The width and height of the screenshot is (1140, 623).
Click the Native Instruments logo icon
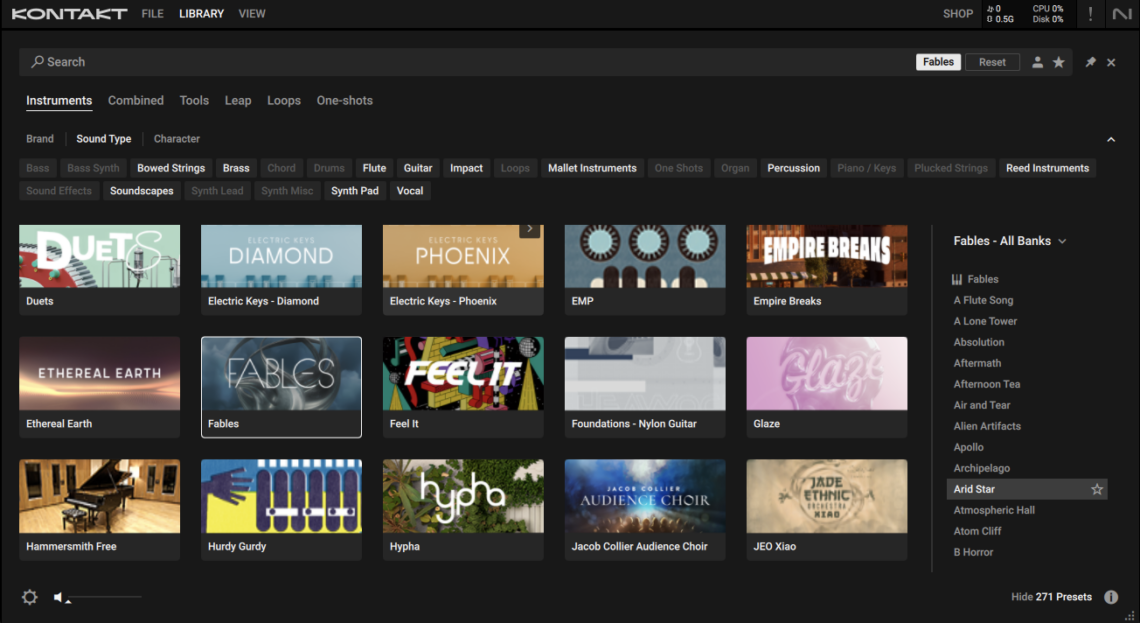[x=1122, y=14]
